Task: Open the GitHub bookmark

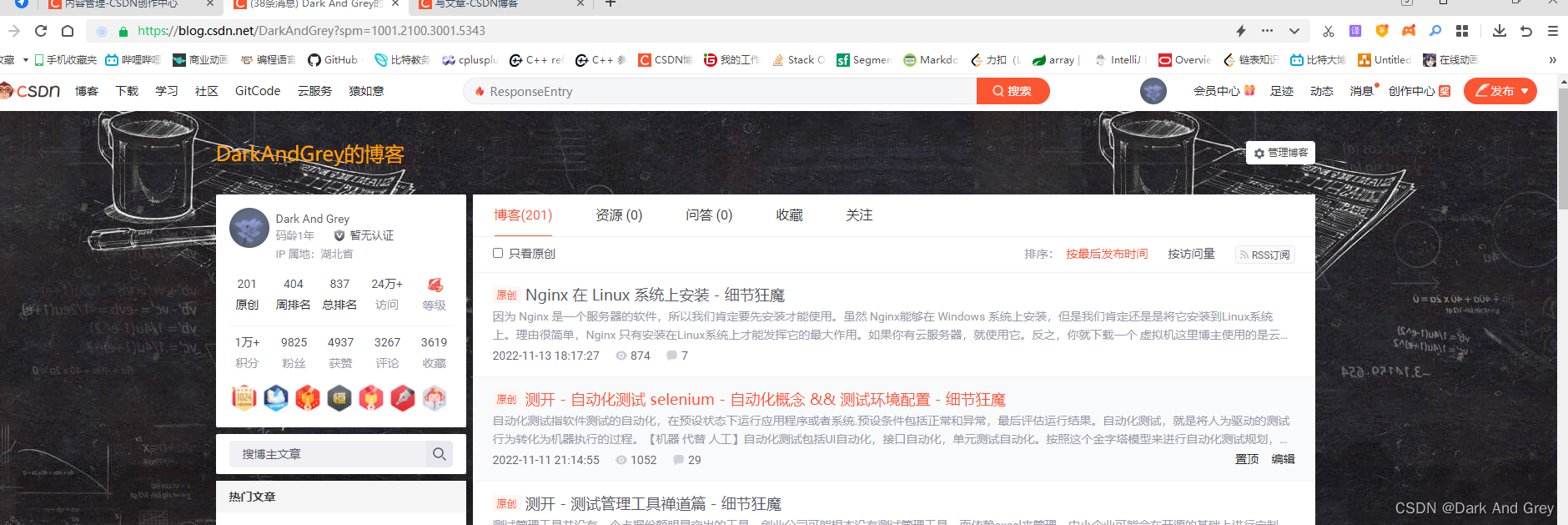Action: pyautogui.click(x=333, y=60)
